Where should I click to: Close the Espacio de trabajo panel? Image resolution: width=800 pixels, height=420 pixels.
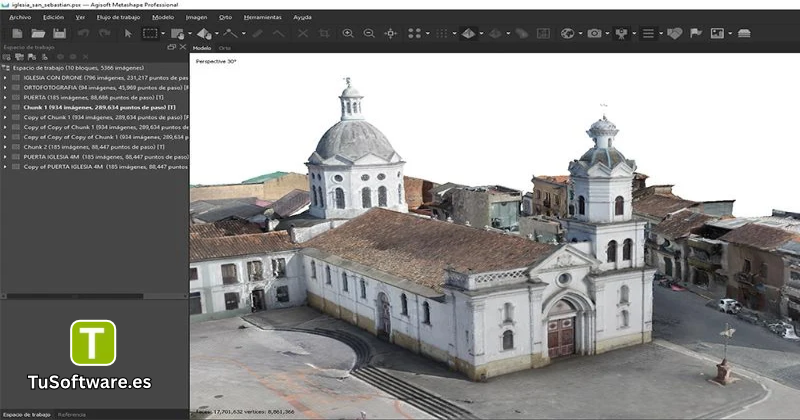pos(183,47)
